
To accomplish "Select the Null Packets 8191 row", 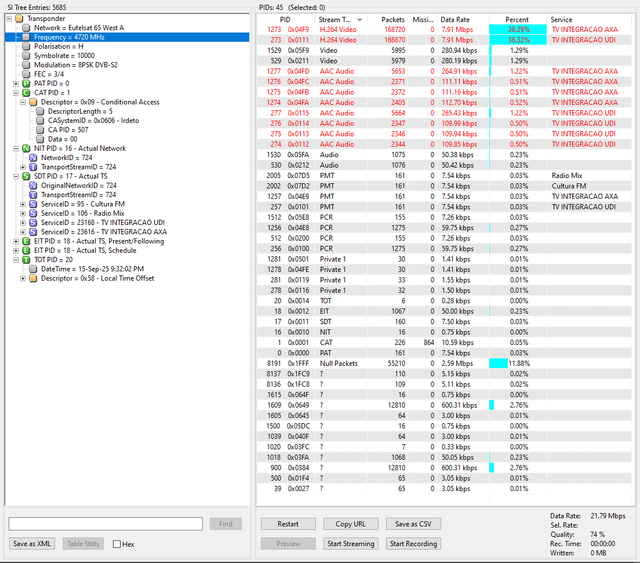I will (444, 363).
